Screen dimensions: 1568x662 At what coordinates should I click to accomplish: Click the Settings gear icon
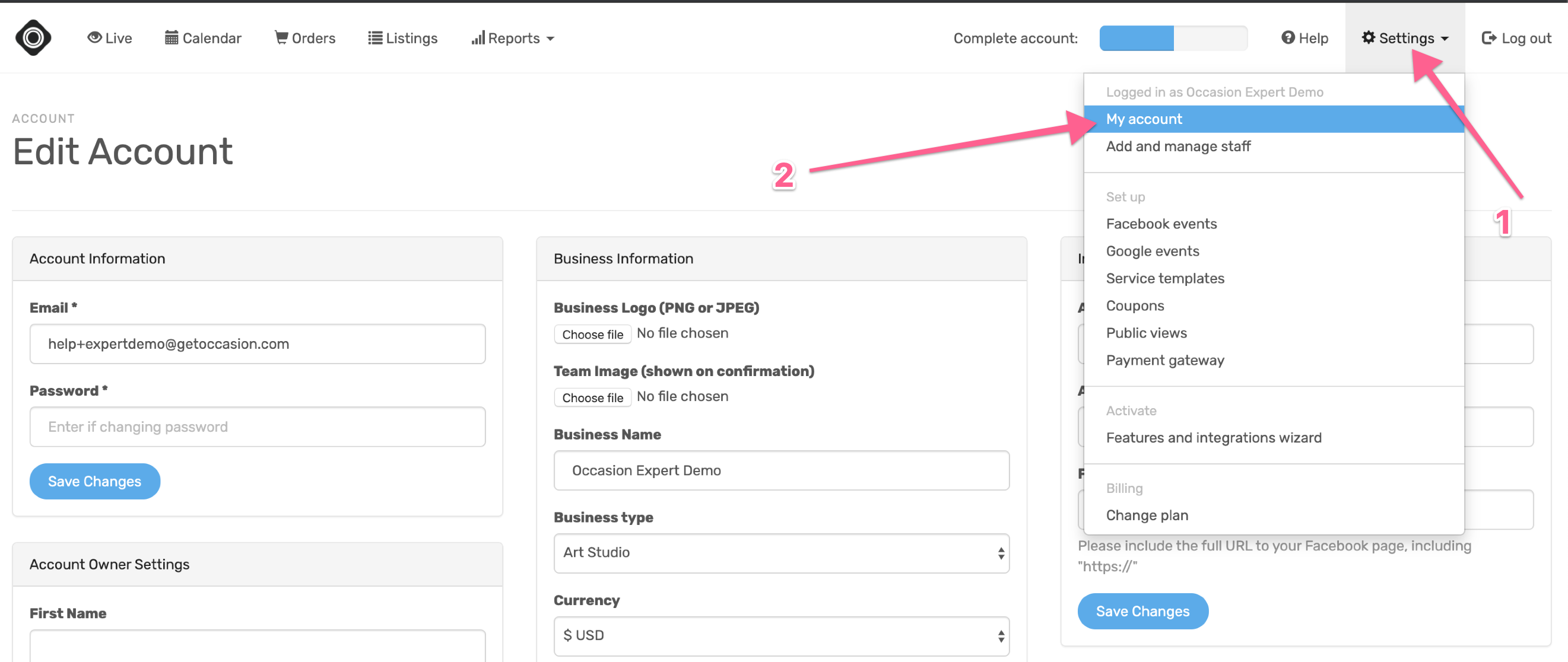coord(1370,37)
